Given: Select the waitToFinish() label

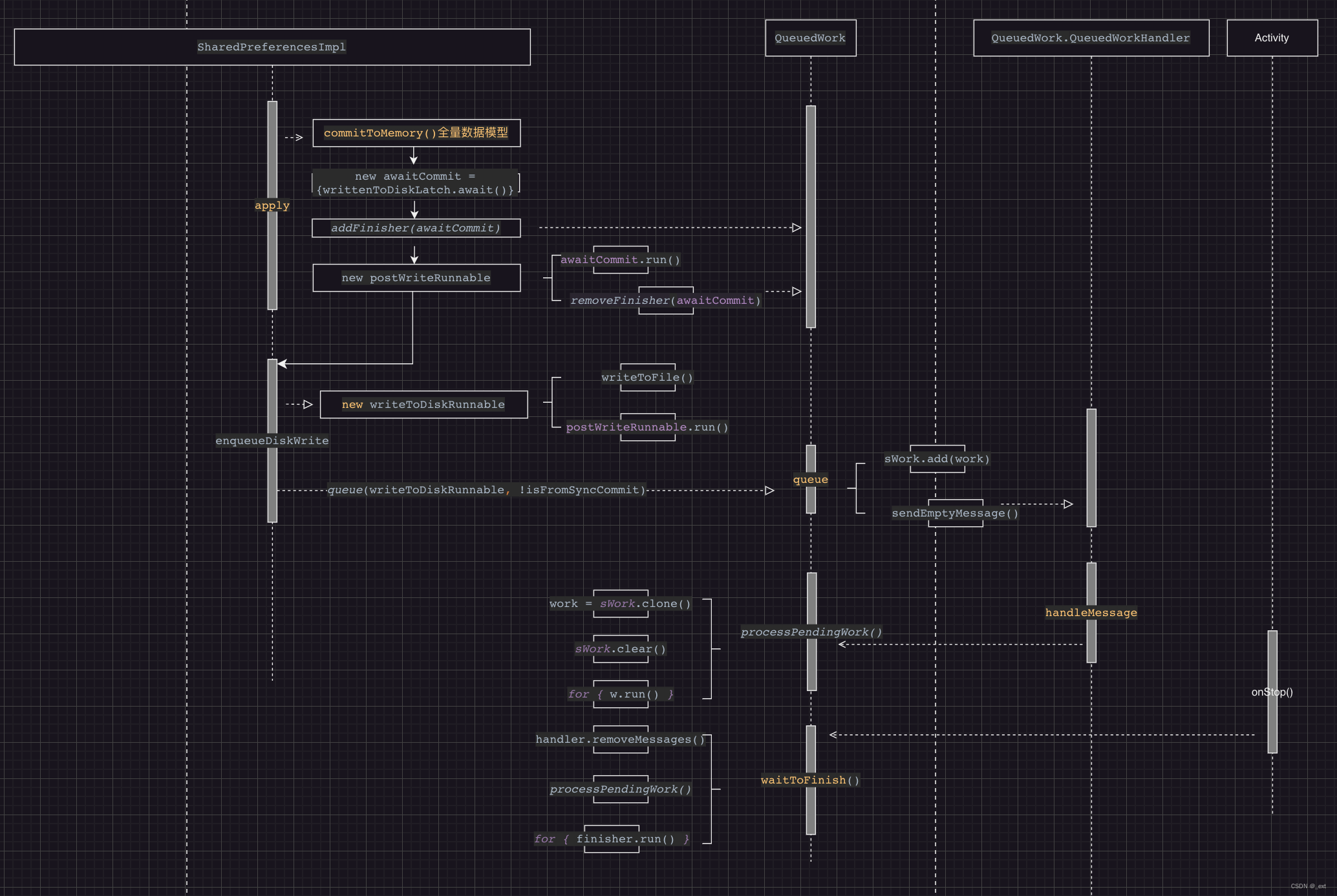Looking at the screenshot, I should 811,780.
